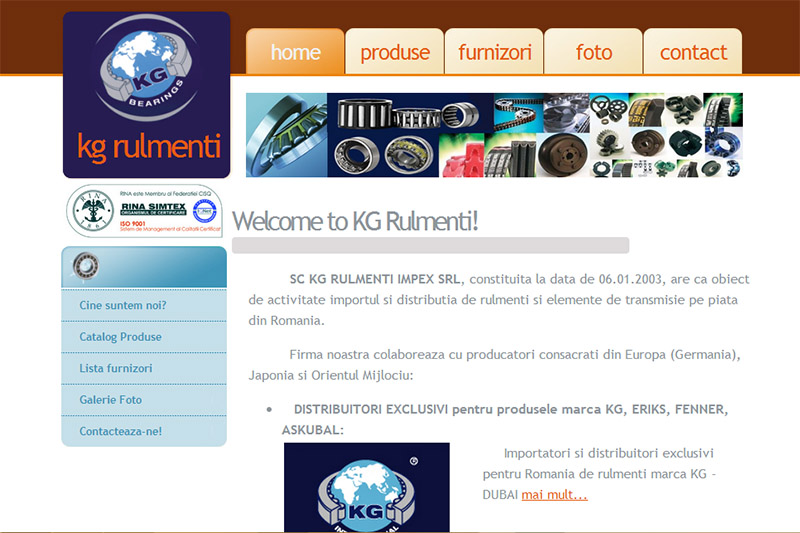Switch to the produse tab

point(394,52)
